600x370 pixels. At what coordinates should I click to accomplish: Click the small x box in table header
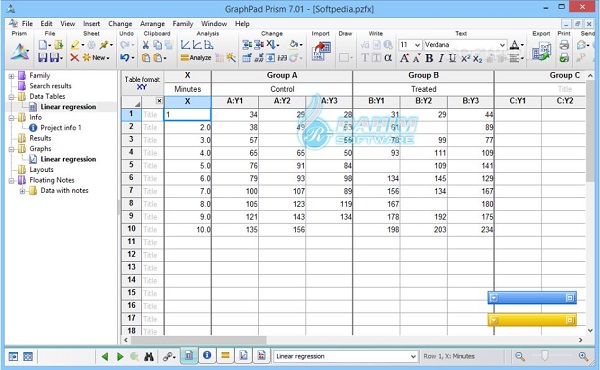pyautogui.click(x=159, y=101)
